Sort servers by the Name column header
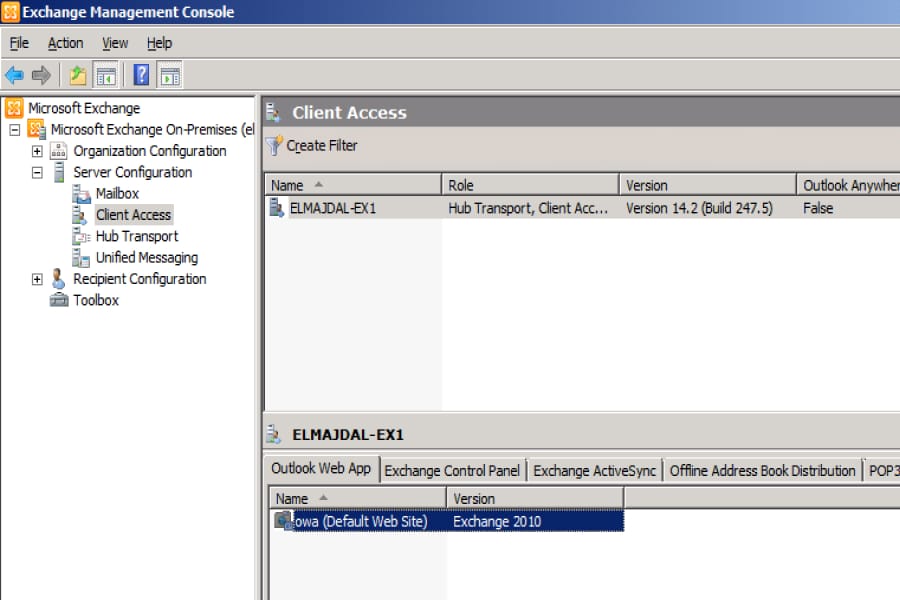The width and height of the screenshot is (900, 600). coord(353,185)
